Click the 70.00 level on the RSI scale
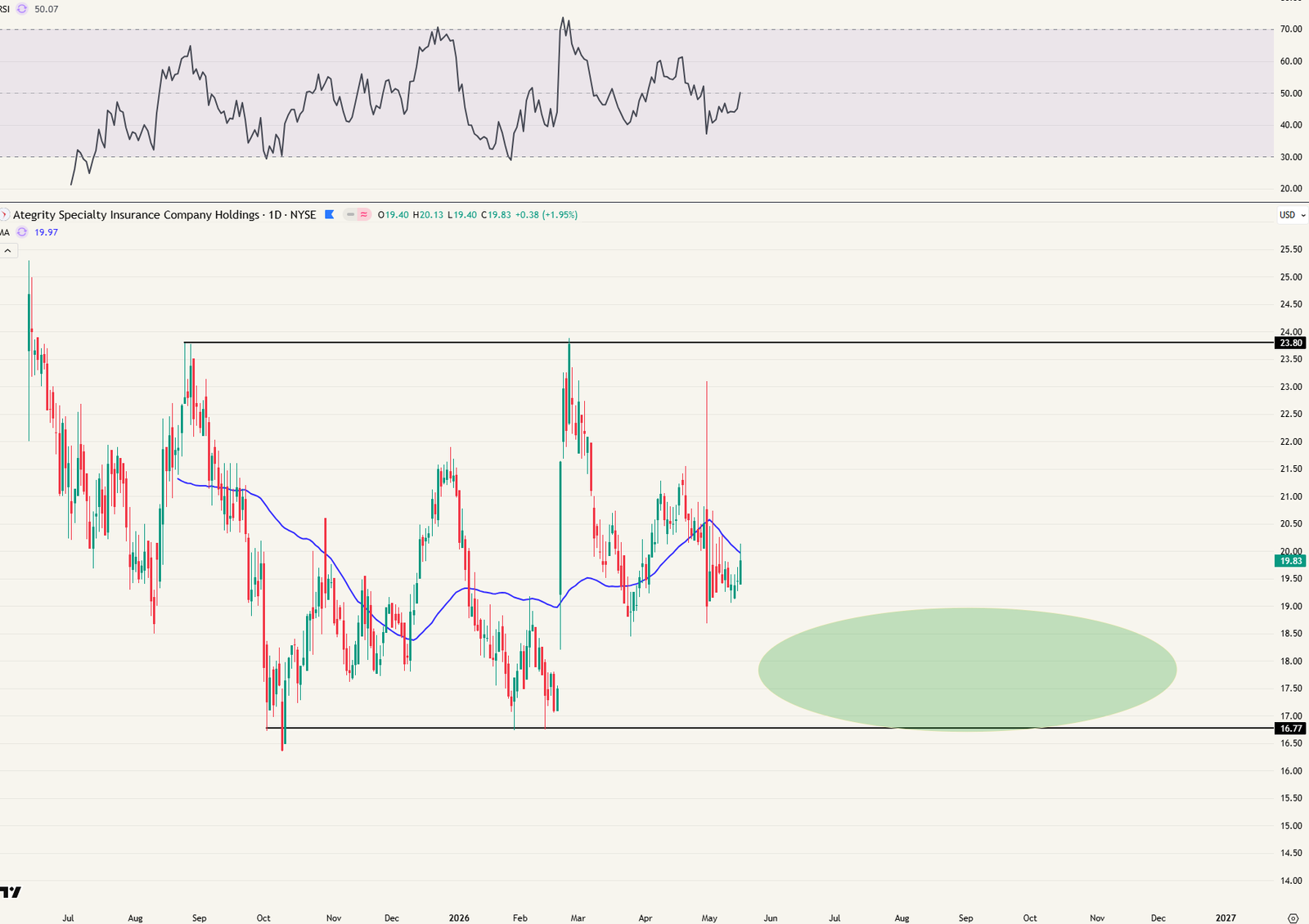1309x924 pixels. pyautogui.click(x=1291, y=29)
